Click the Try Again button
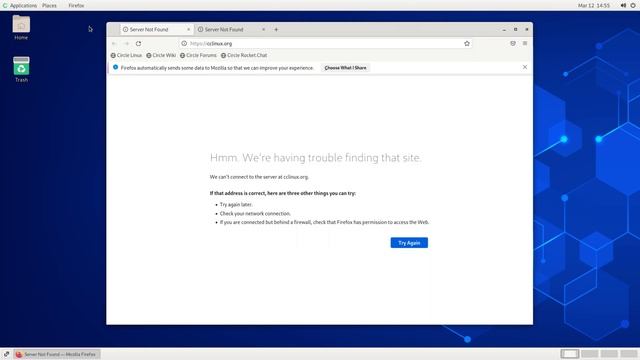This screenshot has width=640, height=360. (x=409, y=242)
